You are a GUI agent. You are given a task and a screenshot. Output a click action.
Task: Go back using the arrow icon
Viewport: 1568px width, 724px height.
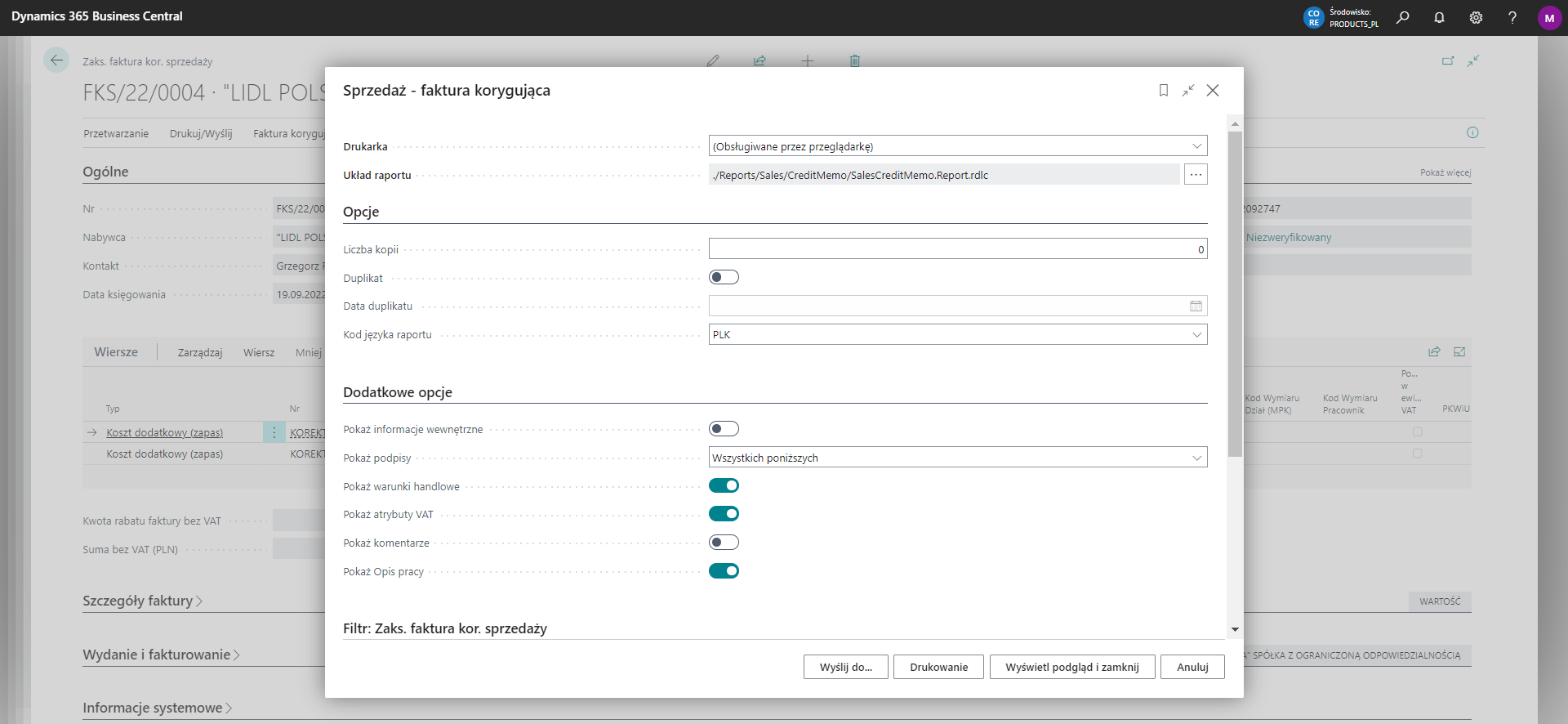(x=56, y=60)
